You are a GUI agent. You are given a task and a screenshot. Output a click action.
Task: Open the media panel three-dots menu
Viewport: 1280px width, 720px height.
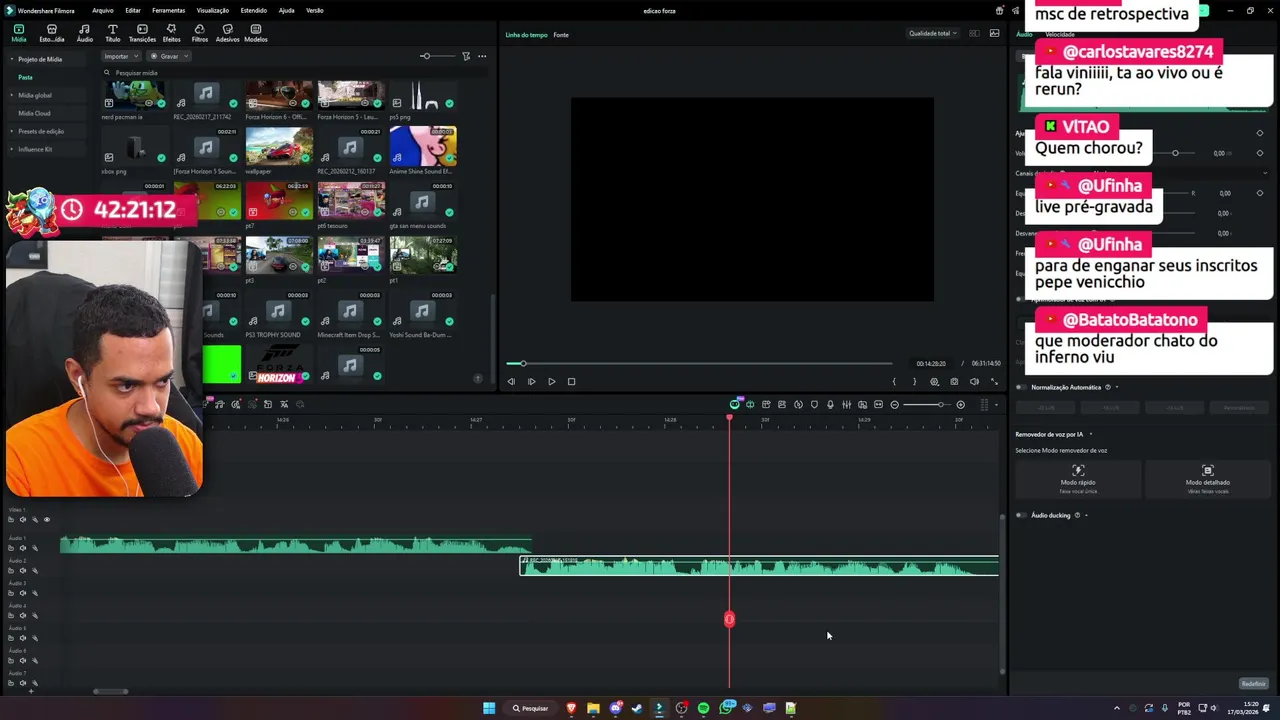482,56
